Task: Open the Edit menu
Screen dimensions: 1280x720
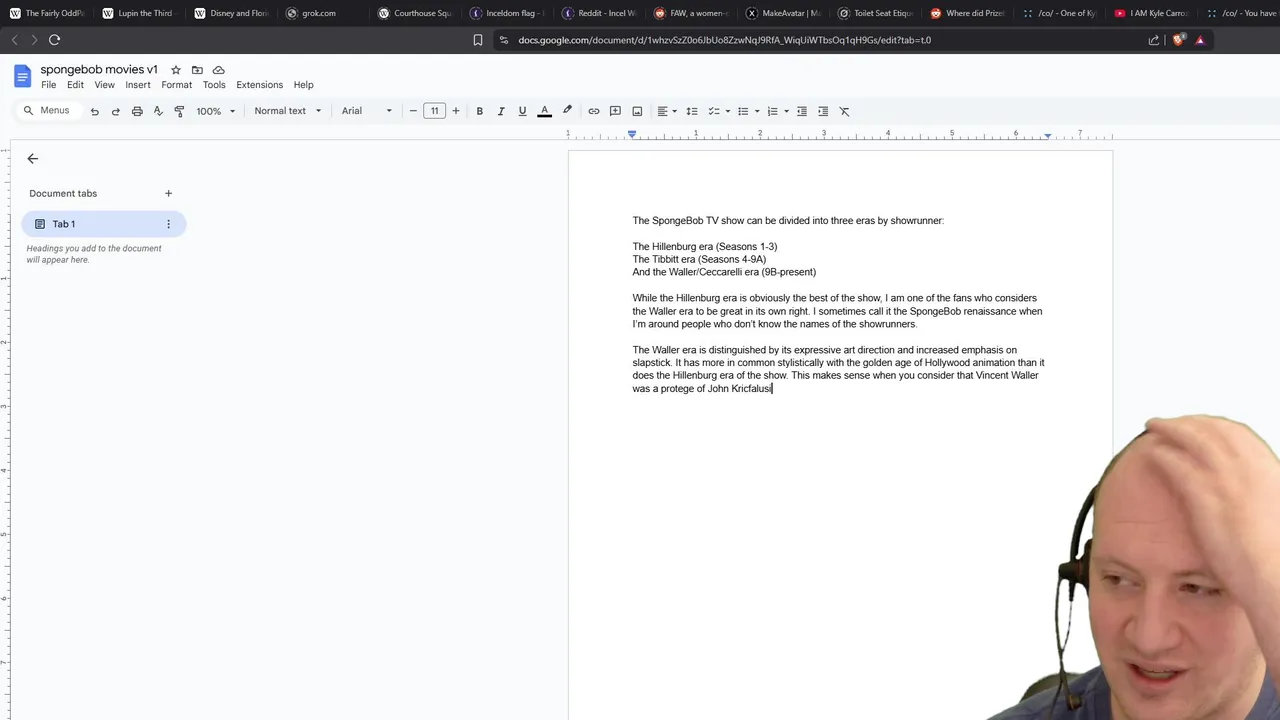Action: point(75,85)
